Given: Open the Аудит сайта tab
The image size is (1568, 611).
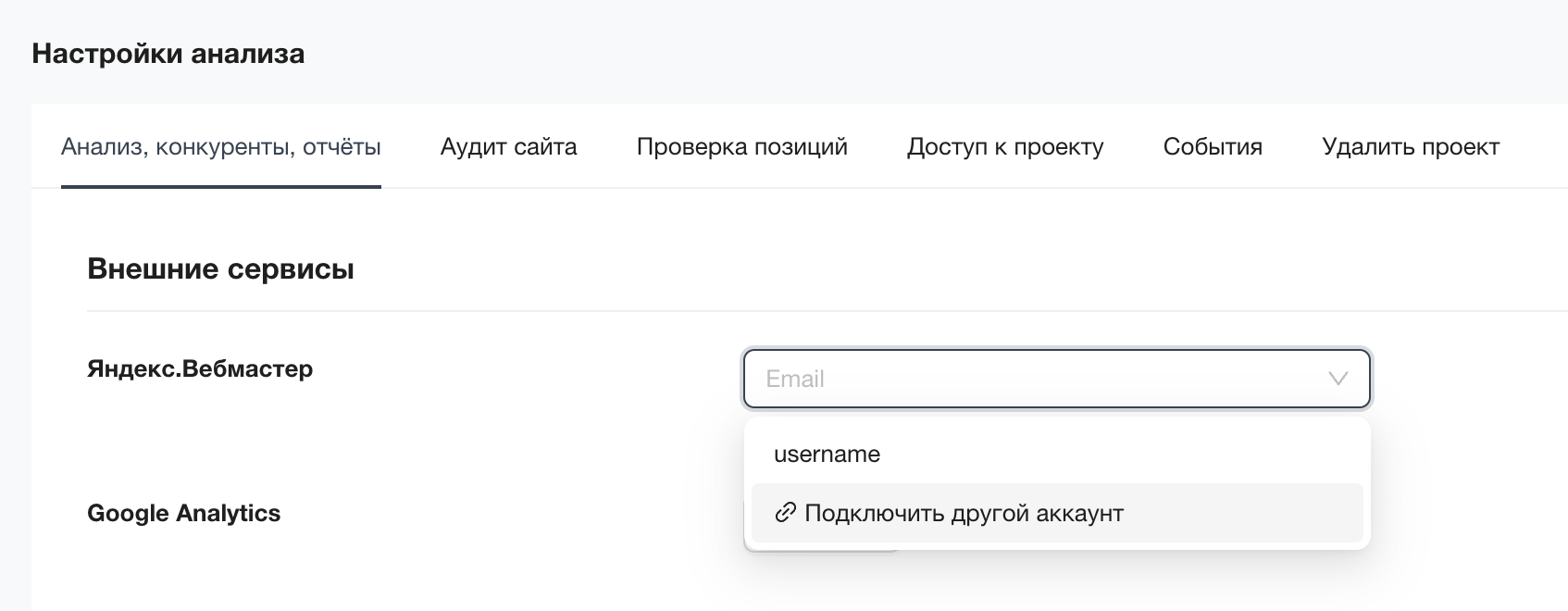Looking at the screenshot, I should coord(508,147).
